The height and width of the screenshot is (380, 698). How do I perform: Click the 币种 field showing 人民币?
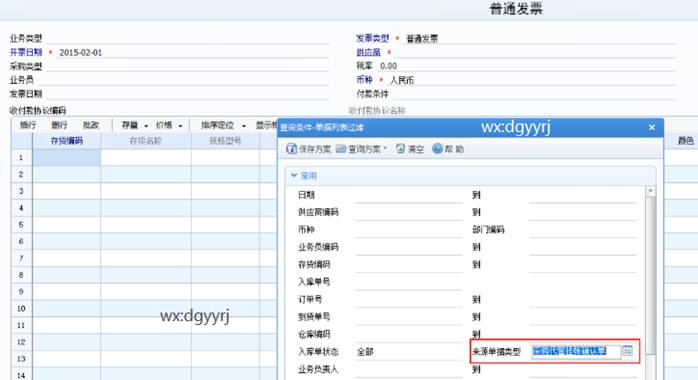pyautogui.click(x=532, y=80)
